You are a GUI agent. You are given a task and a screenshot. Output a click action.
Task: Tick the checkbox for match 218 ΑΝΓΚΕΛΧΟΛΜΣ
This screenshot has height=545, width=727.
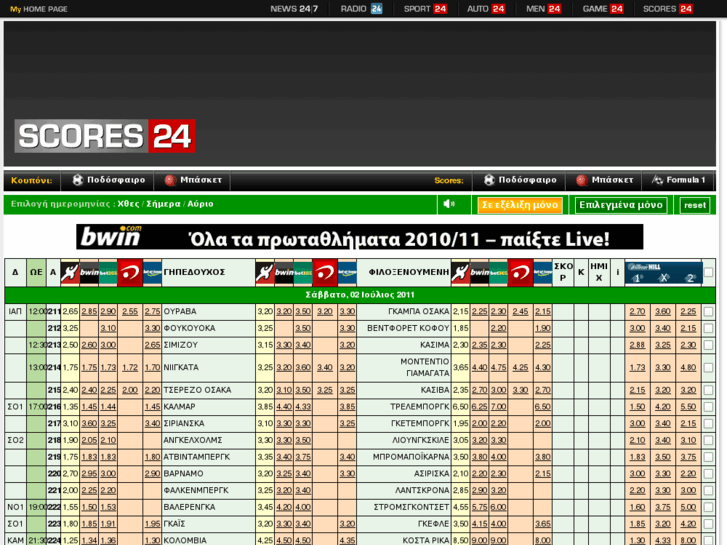[x=708, y=440]
